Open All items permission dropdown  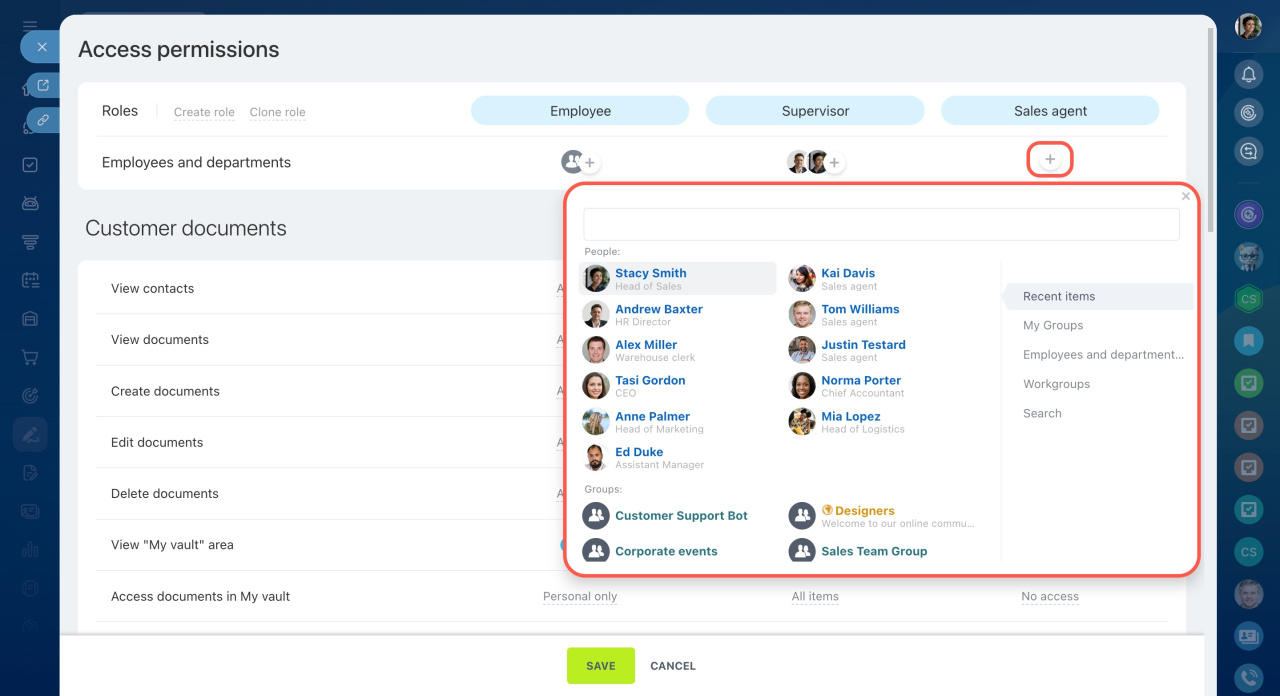815,596
